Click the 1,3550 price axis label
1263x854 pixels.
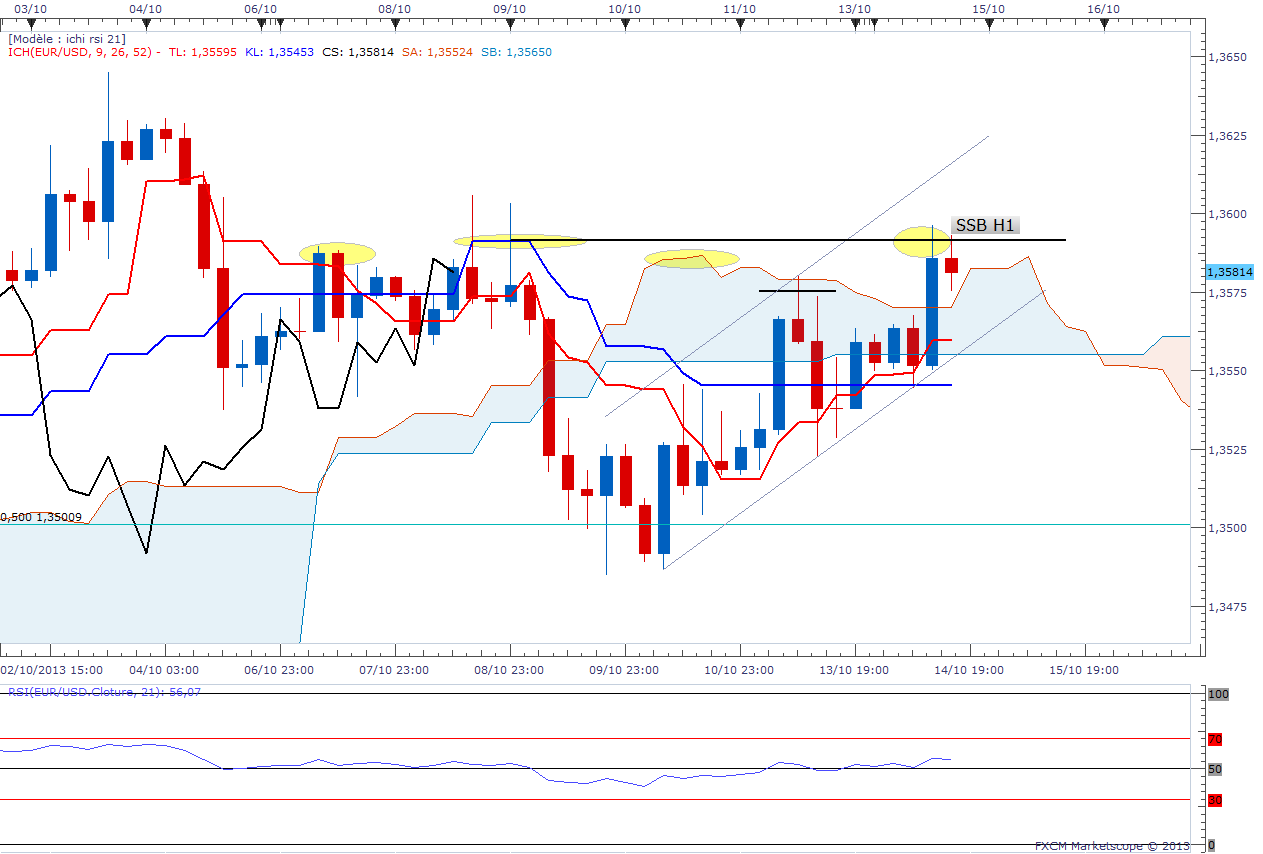[1227, 371]
